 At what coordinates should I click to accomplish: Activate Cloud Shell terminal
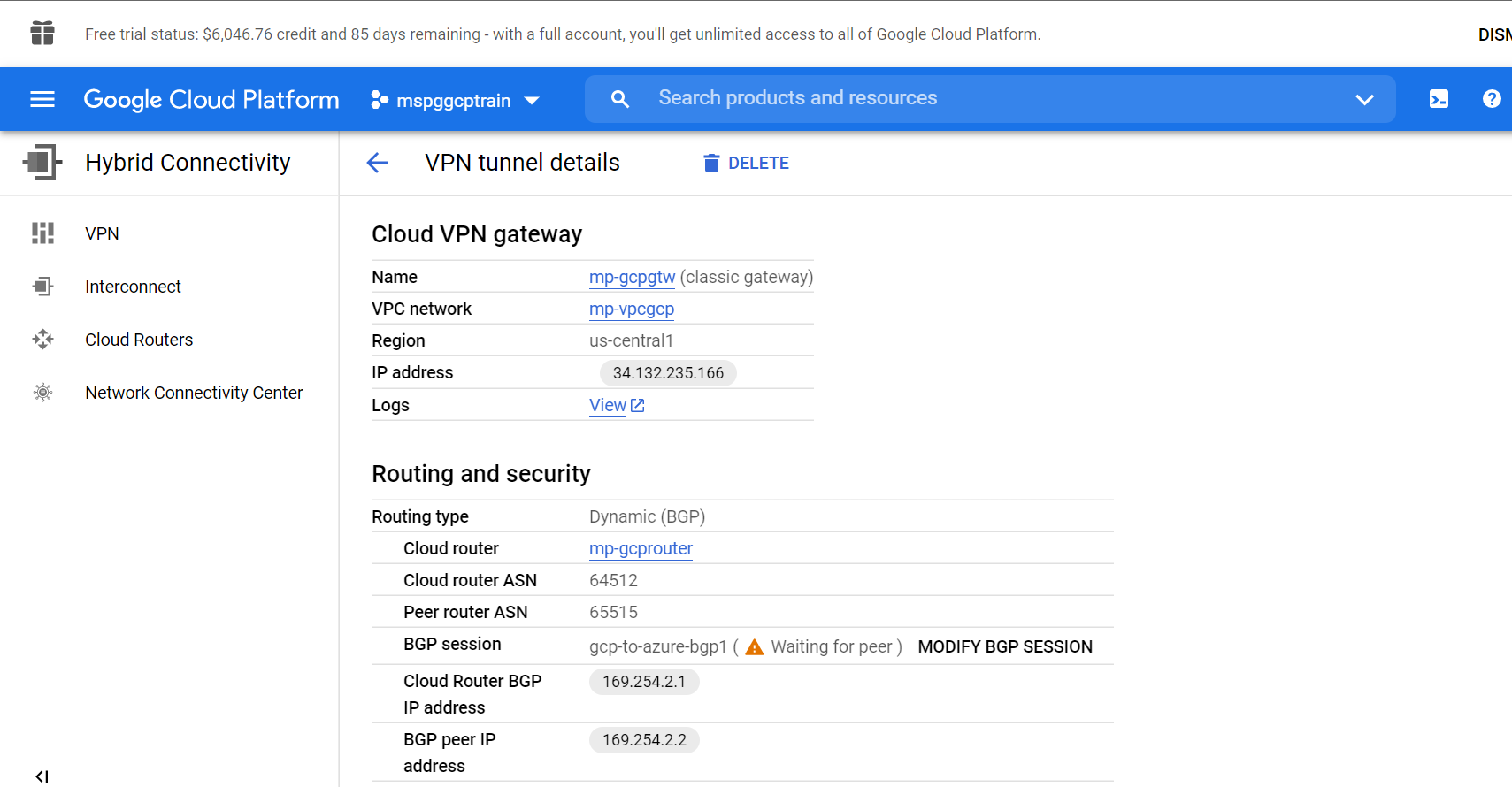point(1439,99)
